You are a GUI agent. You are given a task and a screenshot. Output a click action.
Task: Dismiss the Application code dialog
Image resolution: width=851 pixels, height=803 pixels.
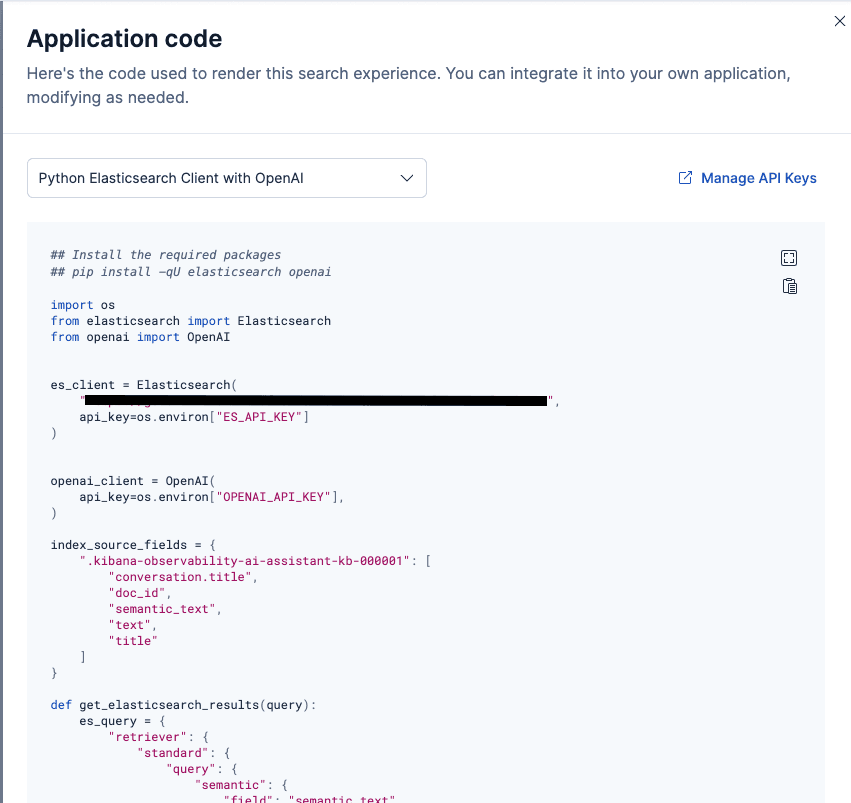pos(839,20)
